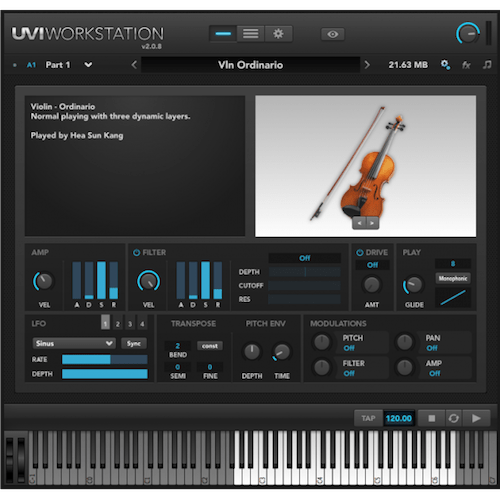
Task: Adjust the master volume knob
Action: 468,33
